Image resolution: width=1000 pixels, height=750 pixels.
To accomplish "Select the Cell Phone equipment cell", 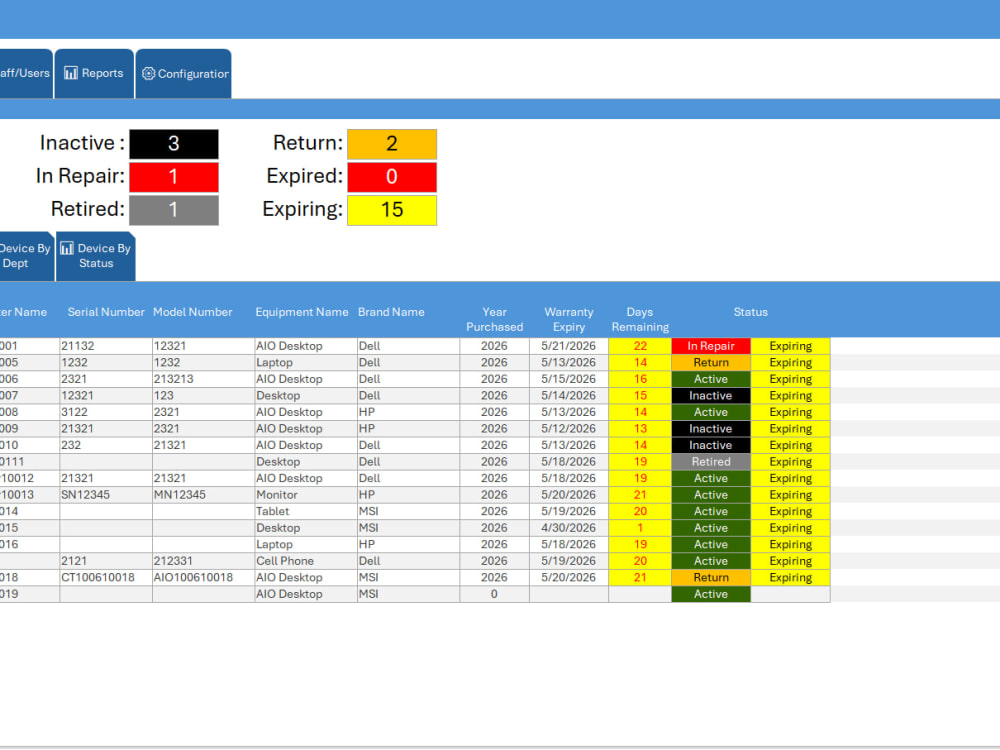I will click(305, 561).
